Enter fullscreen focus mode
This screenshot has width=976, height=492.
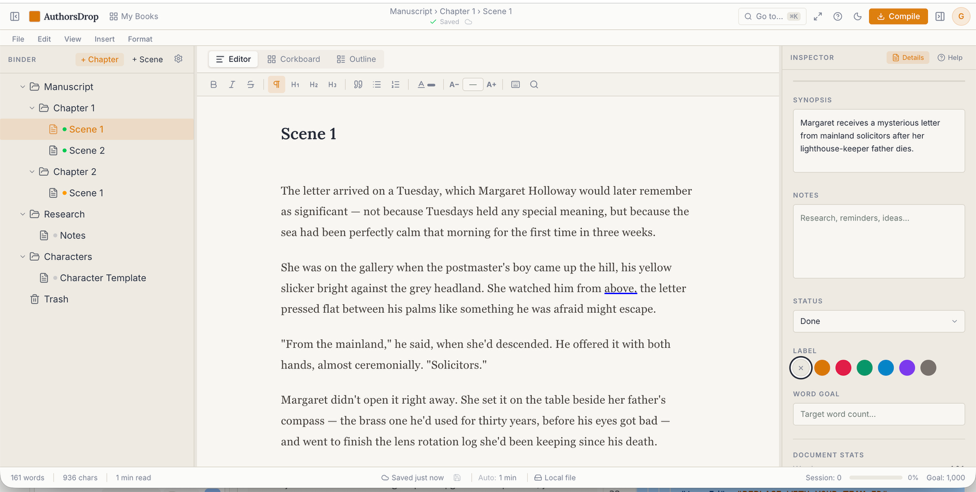click(x=818, y=16)
